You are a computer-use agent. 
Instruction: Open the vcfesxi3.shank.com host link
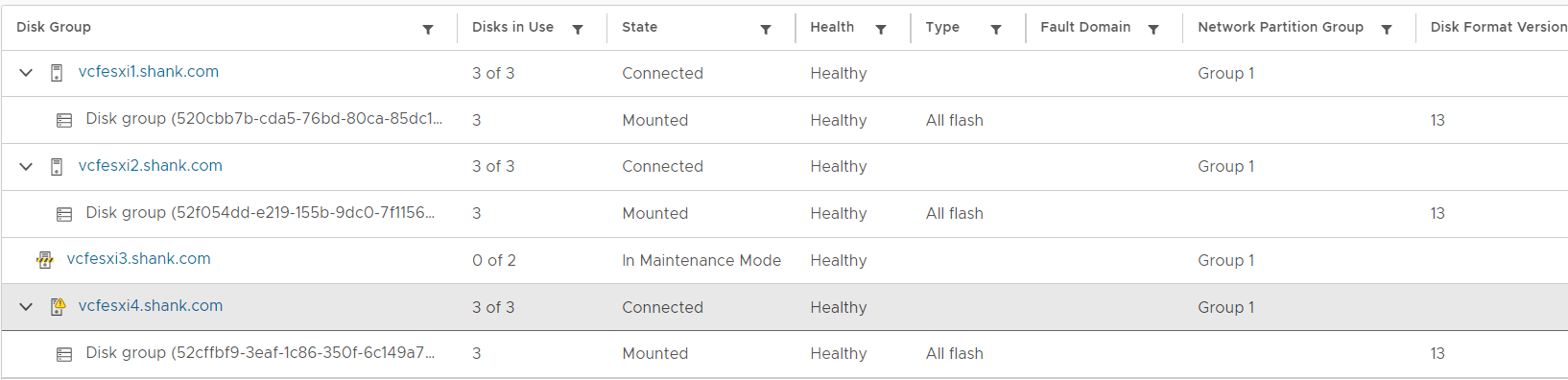click(139, 259)
